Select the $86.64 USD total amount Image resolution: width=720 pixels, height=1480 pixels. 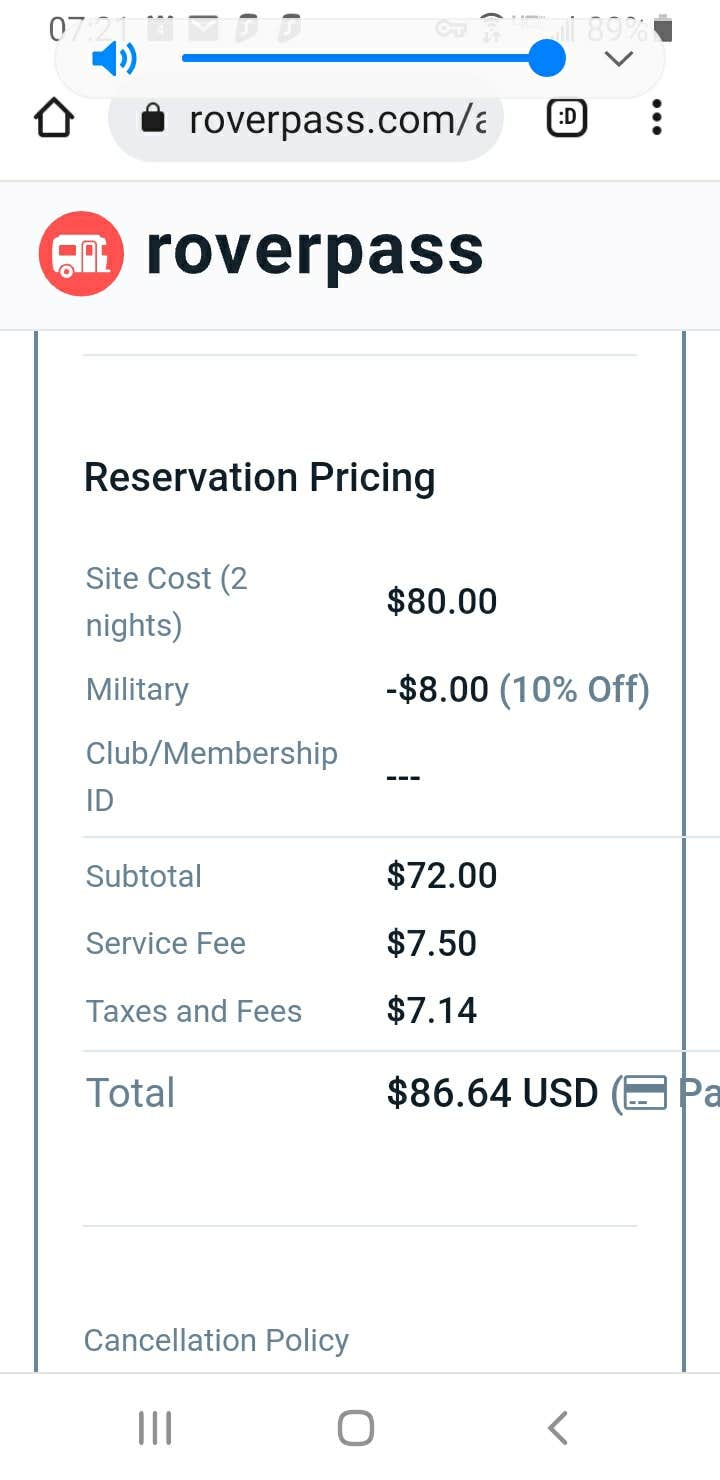point(492,1093)
